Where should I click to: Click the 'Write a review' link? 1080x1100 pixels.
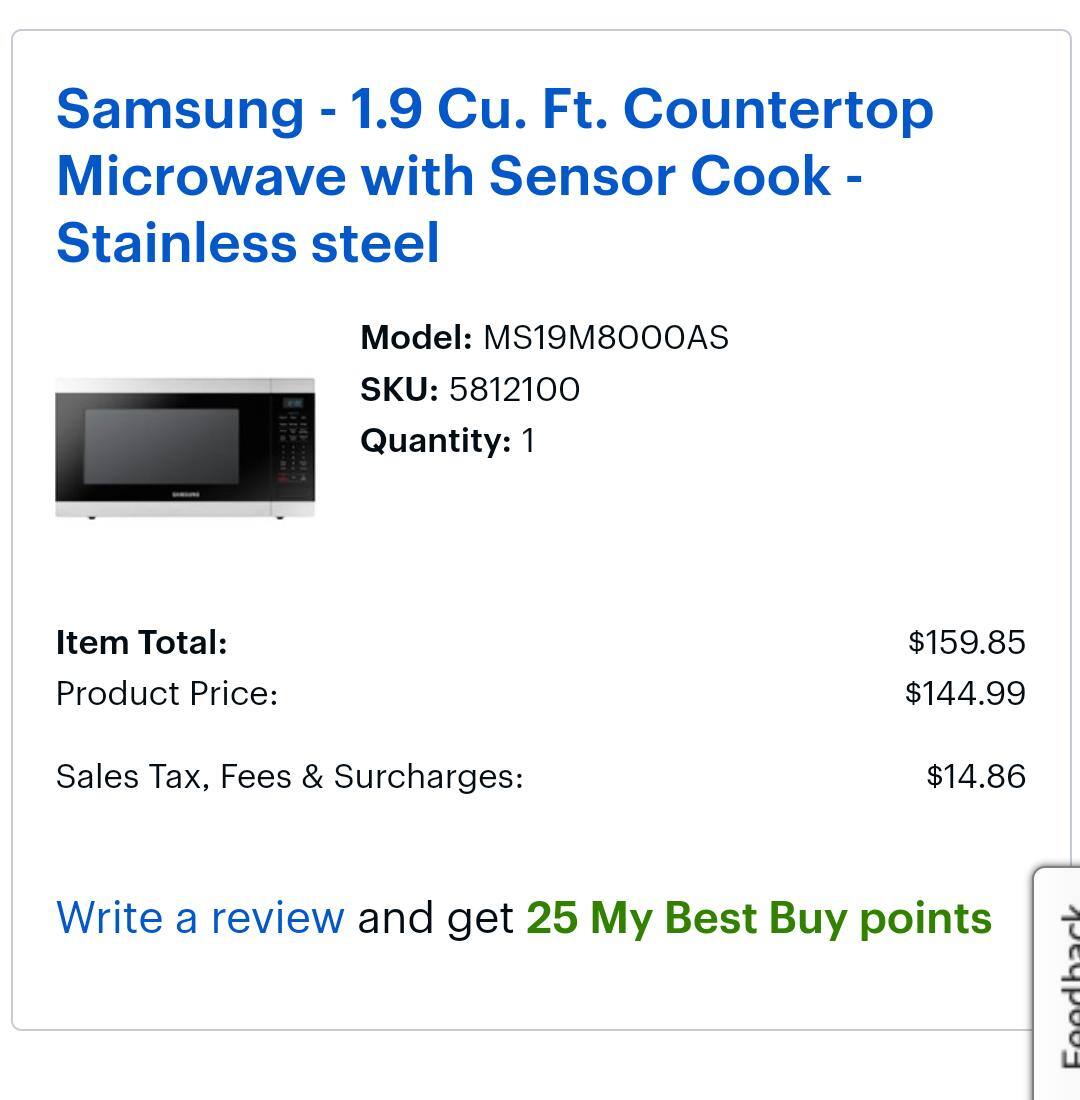(200, 918)
